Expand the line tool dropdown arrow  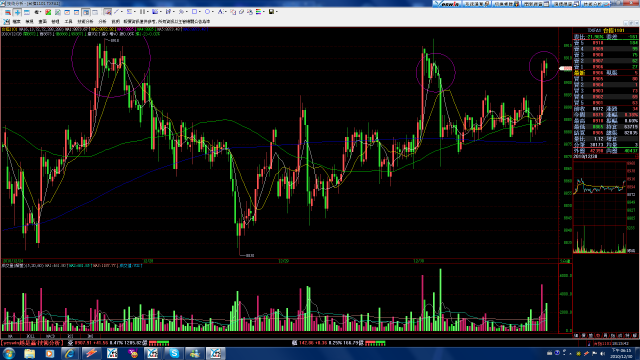(122, 12)
